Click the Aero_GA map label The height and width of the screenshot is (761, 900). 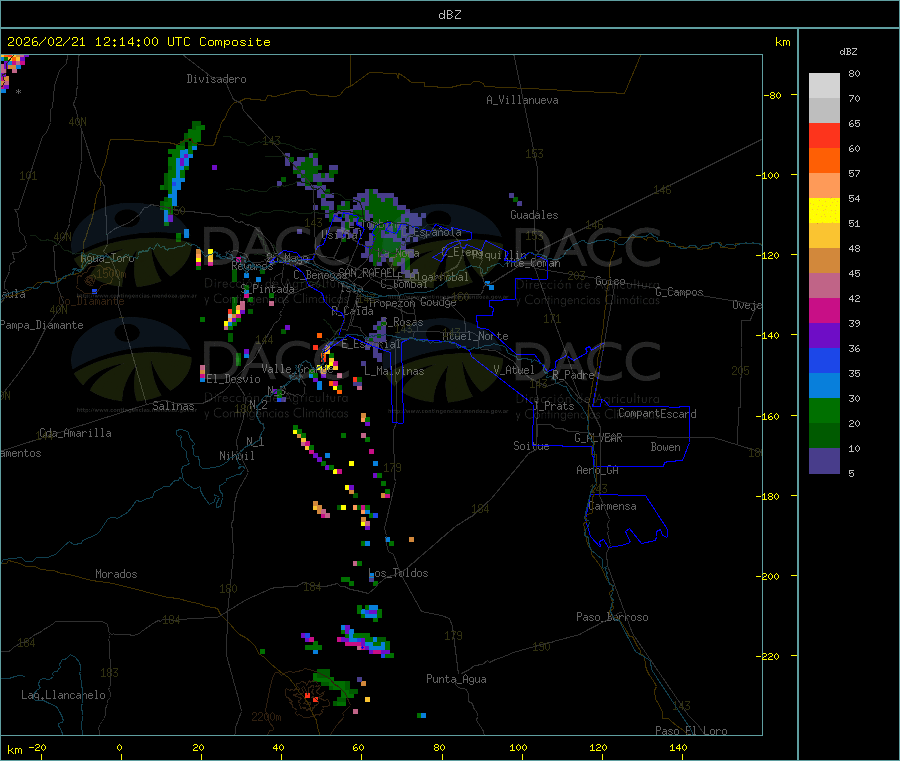pyautogui.click(x=598, y=470)
